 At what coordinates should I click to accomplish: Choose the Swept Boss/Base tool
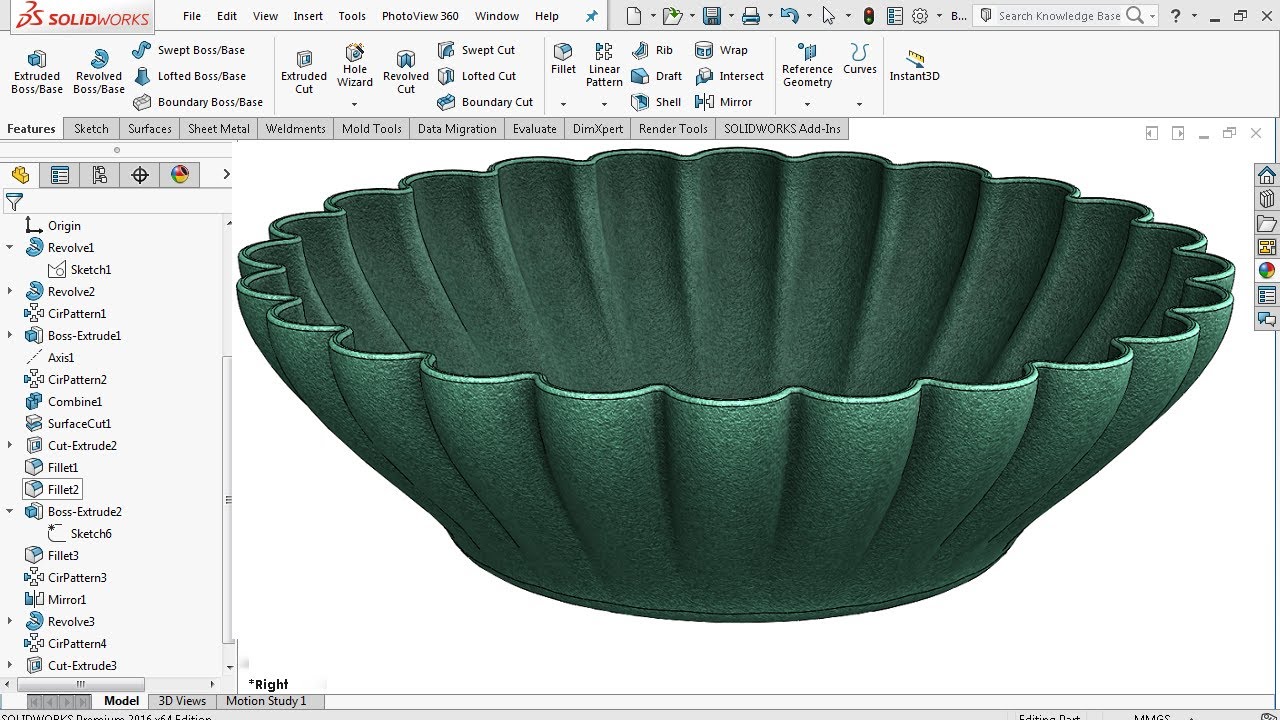pyautogui.click(x=188, y=50)
